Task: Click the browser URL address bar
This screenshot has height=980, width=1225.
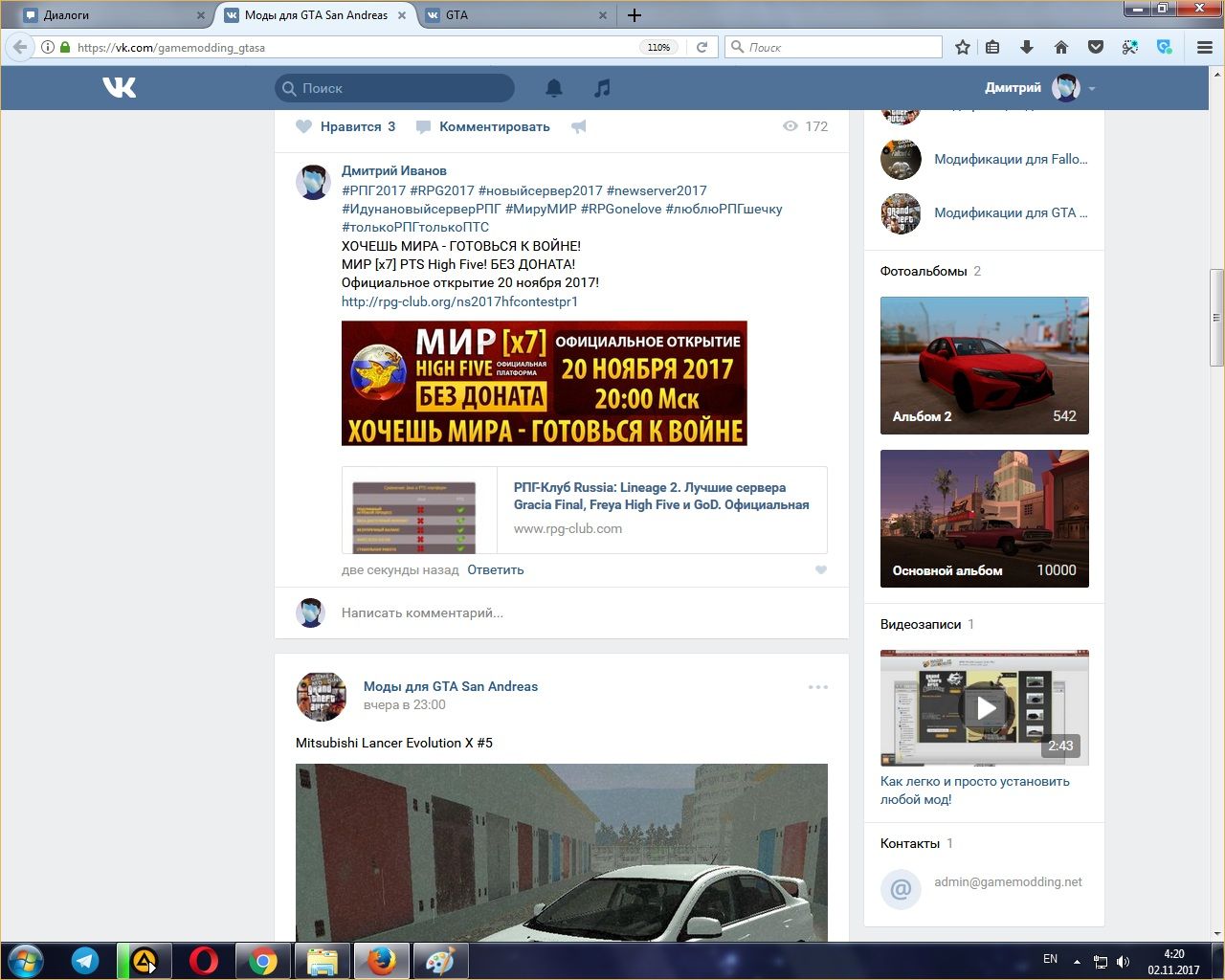Action: pyautogui.click(x=354, y=47)
